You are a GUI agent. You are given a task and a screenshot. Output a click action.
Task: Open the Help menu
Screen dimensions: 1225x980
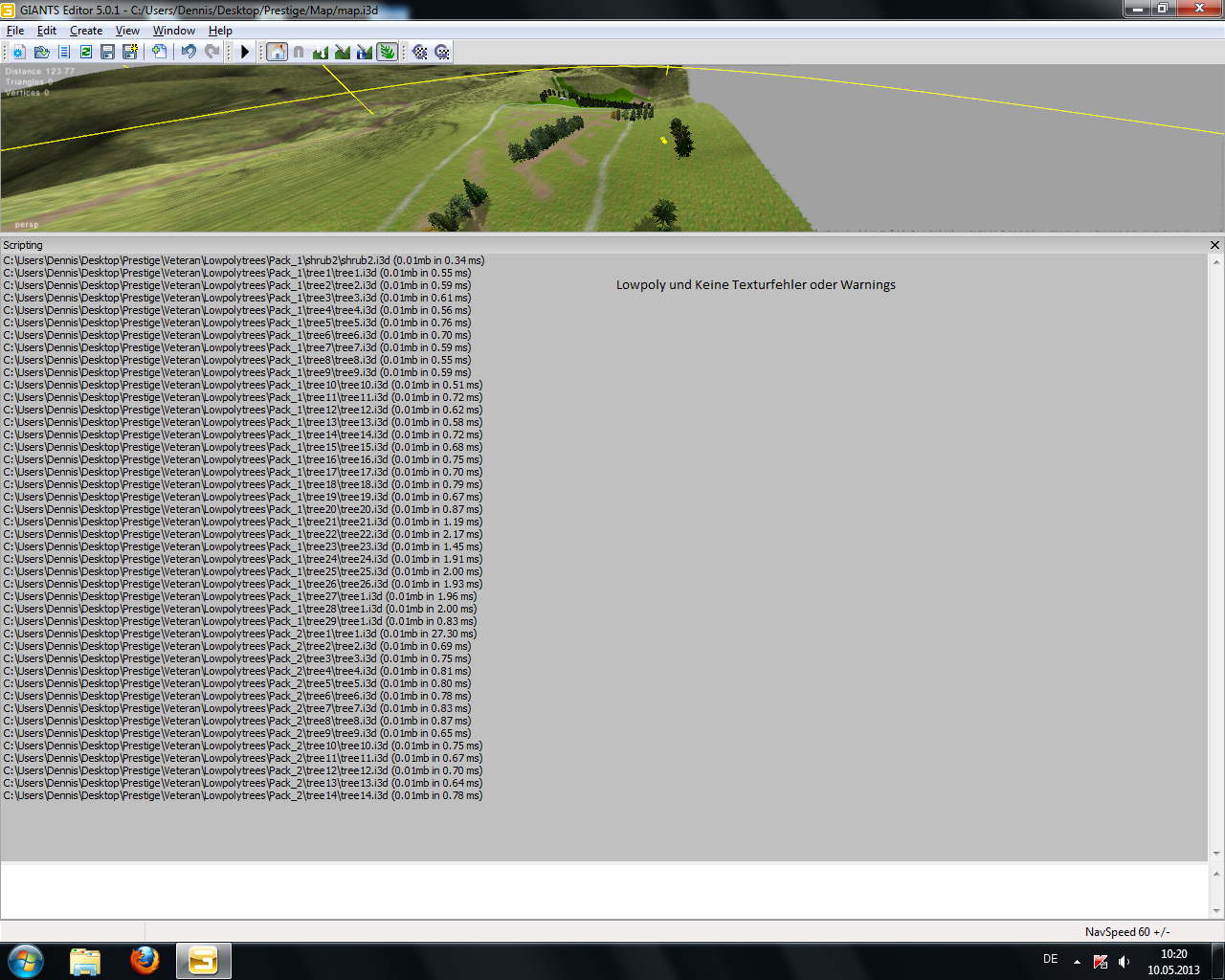coord(220,31)
